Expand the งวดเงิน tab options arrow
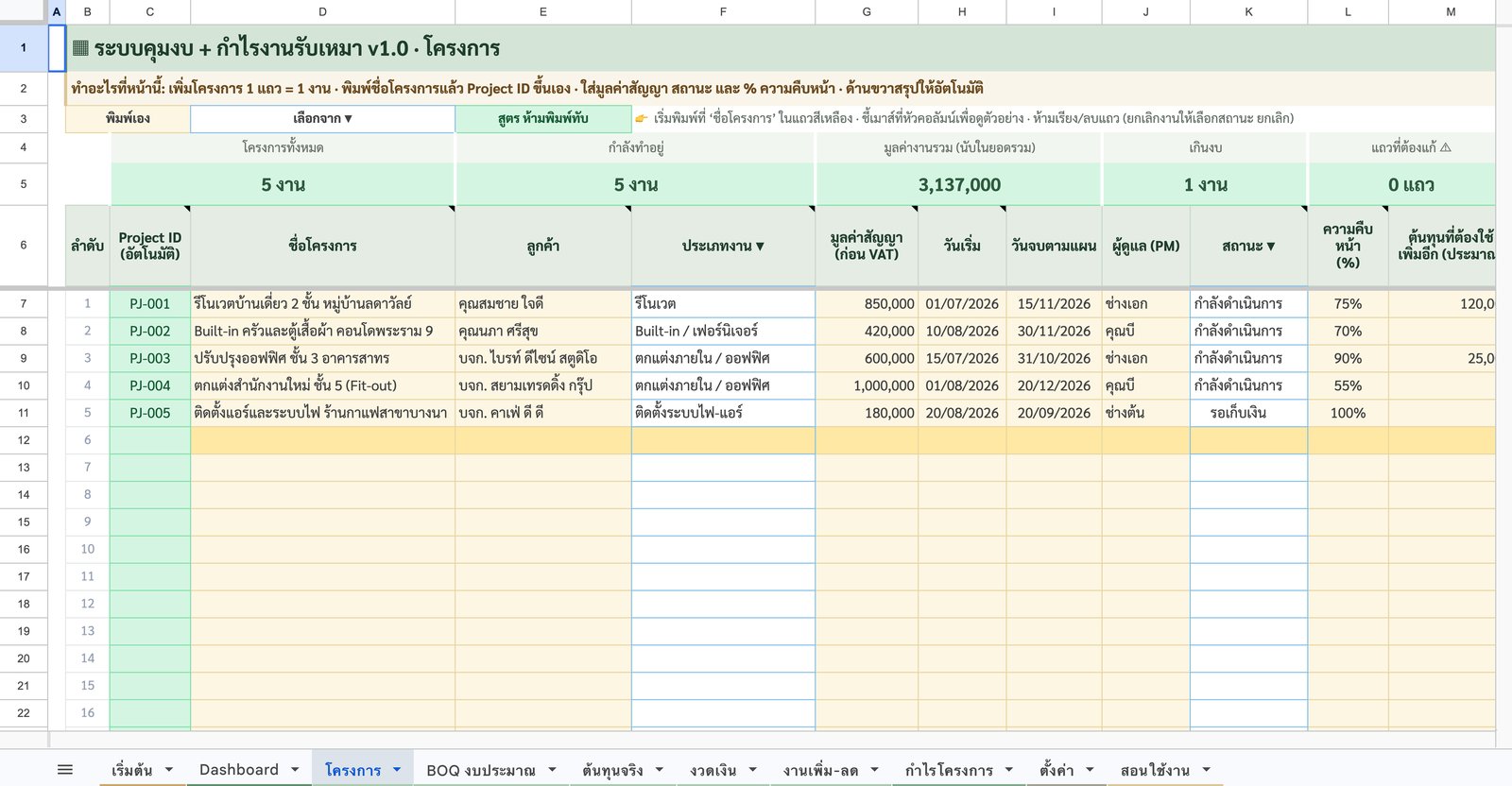This screenshot has height=786, width=1512. click(753, 770)
